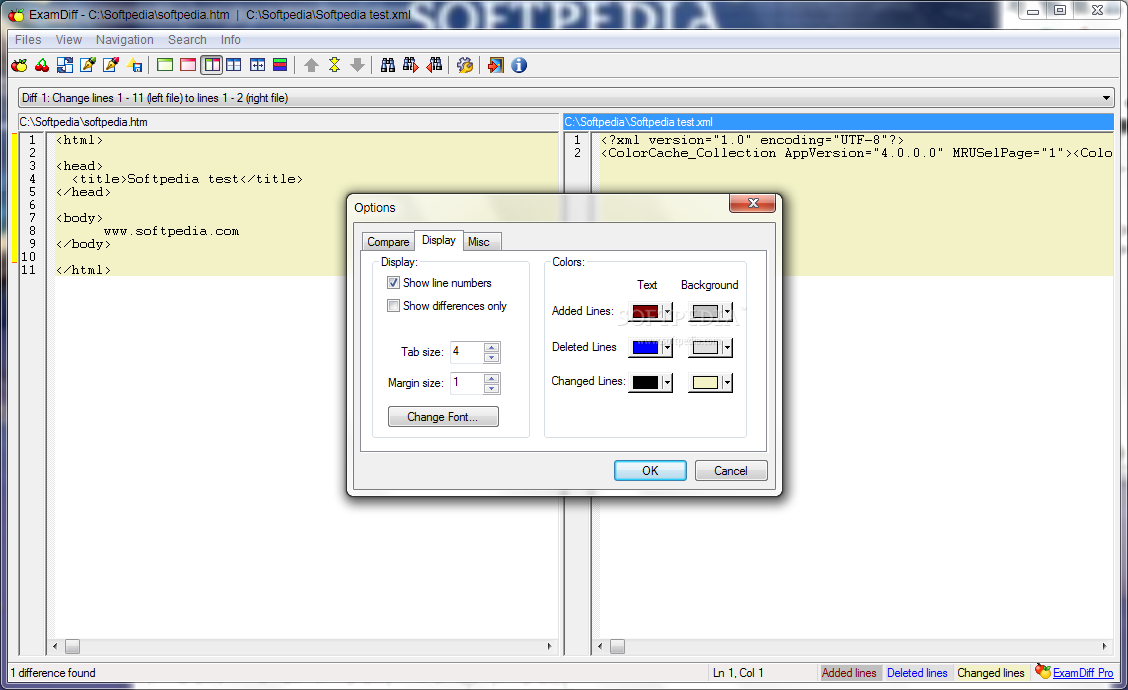Screen dimensions: 1128x690
Task: Click the Find next binoculars icon
Action: (x=411, y=65)
